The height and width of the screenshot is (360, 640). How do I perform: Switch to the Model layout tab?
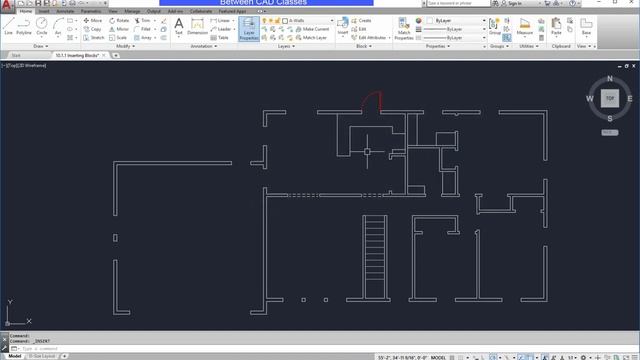(x=15, y=356)
